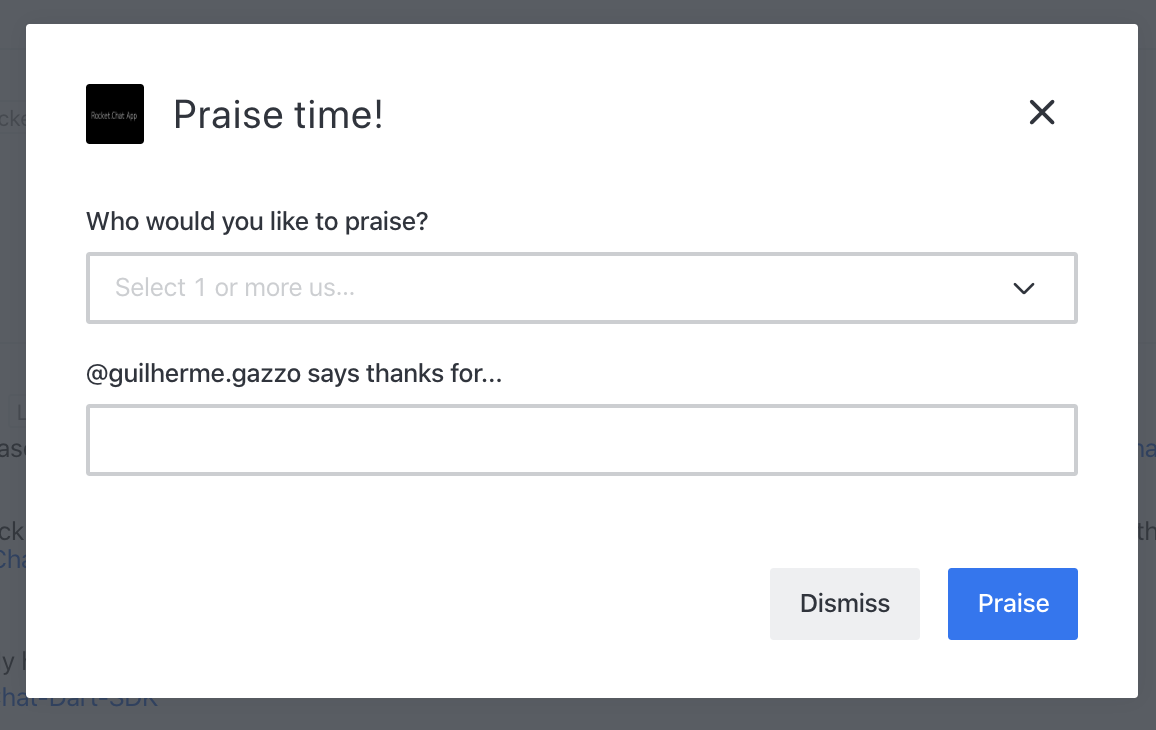The width and height of the screenshot is (1156, 730).
Task: Click the dimmed overlay above the modal
Action: point(578,11)
